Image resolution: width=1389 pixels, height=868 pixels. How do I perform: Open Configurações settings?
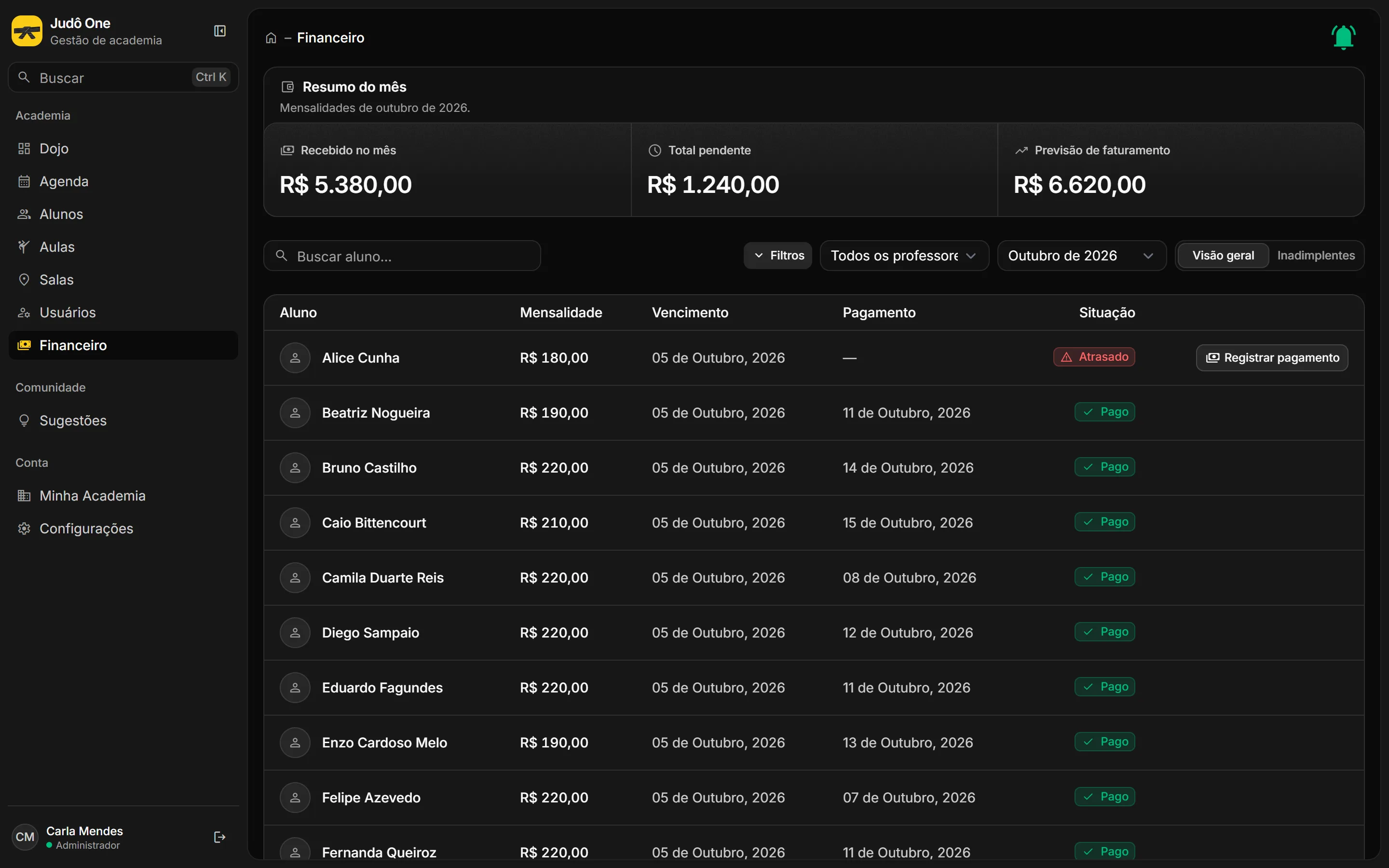tap(123, 529)
